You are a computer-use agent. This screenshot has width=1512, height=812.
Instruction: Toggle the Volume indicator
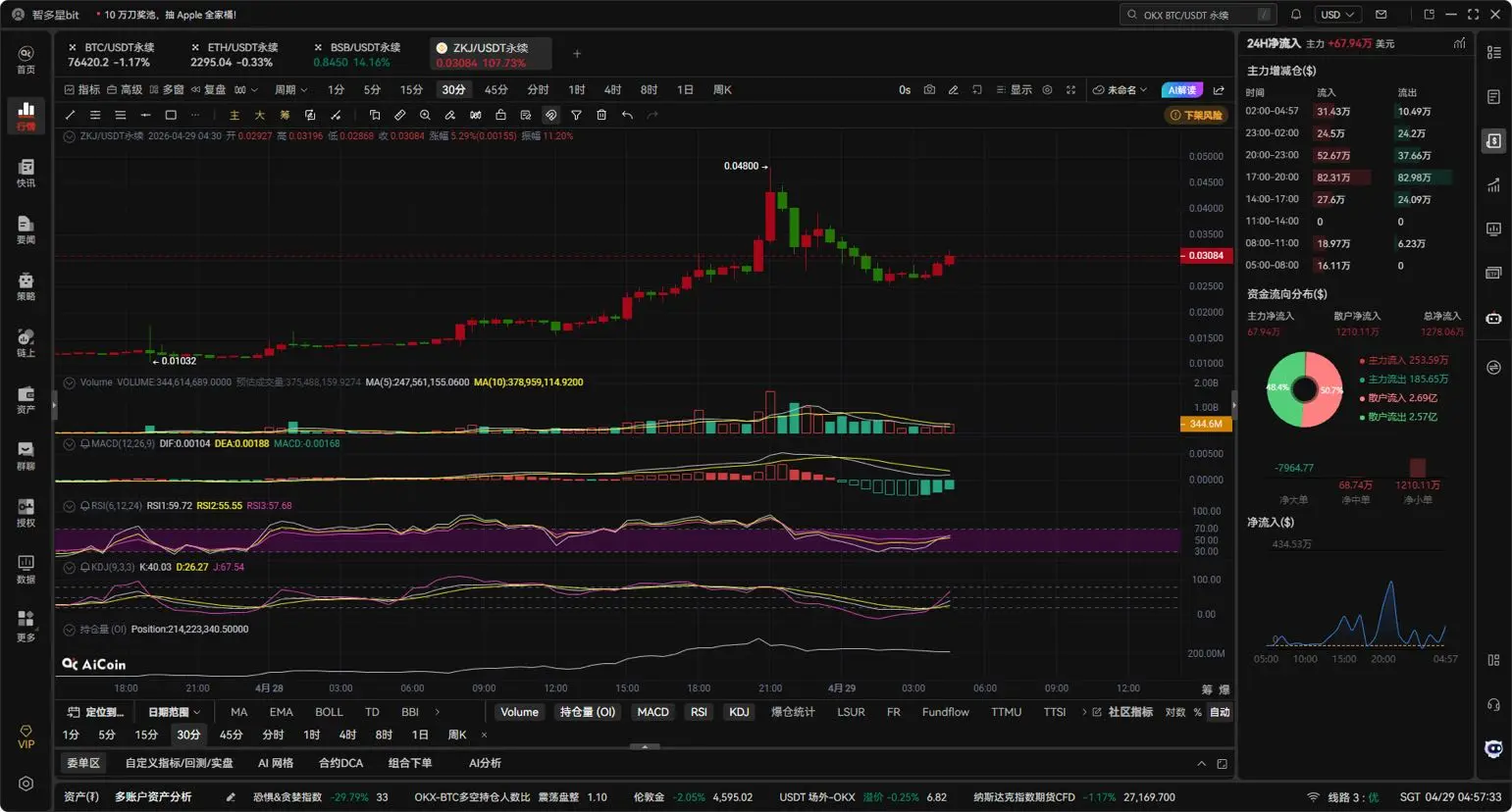coord(520,712)
